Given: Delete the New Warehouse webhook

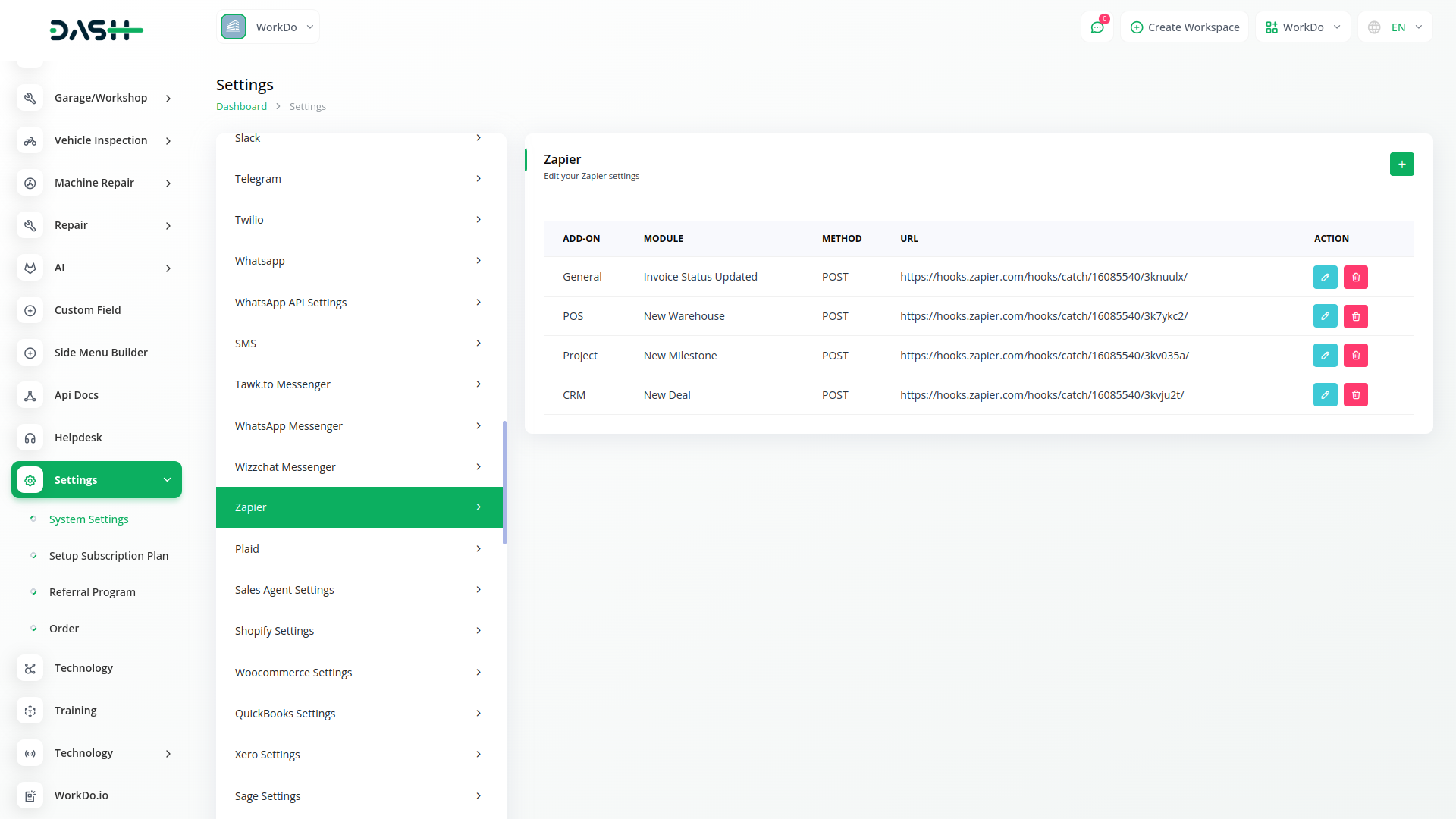Looking at the screenshot, I should point(1355,316).
